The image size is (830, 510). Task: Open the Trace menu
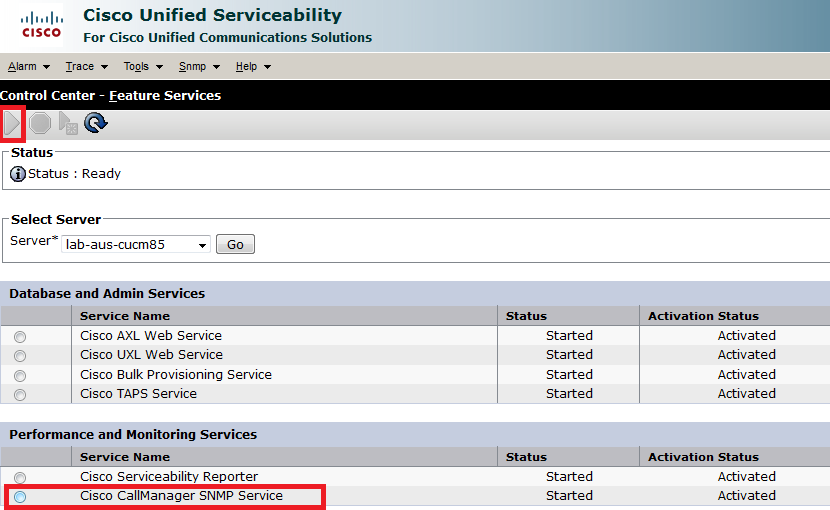(x=79, y=66)
